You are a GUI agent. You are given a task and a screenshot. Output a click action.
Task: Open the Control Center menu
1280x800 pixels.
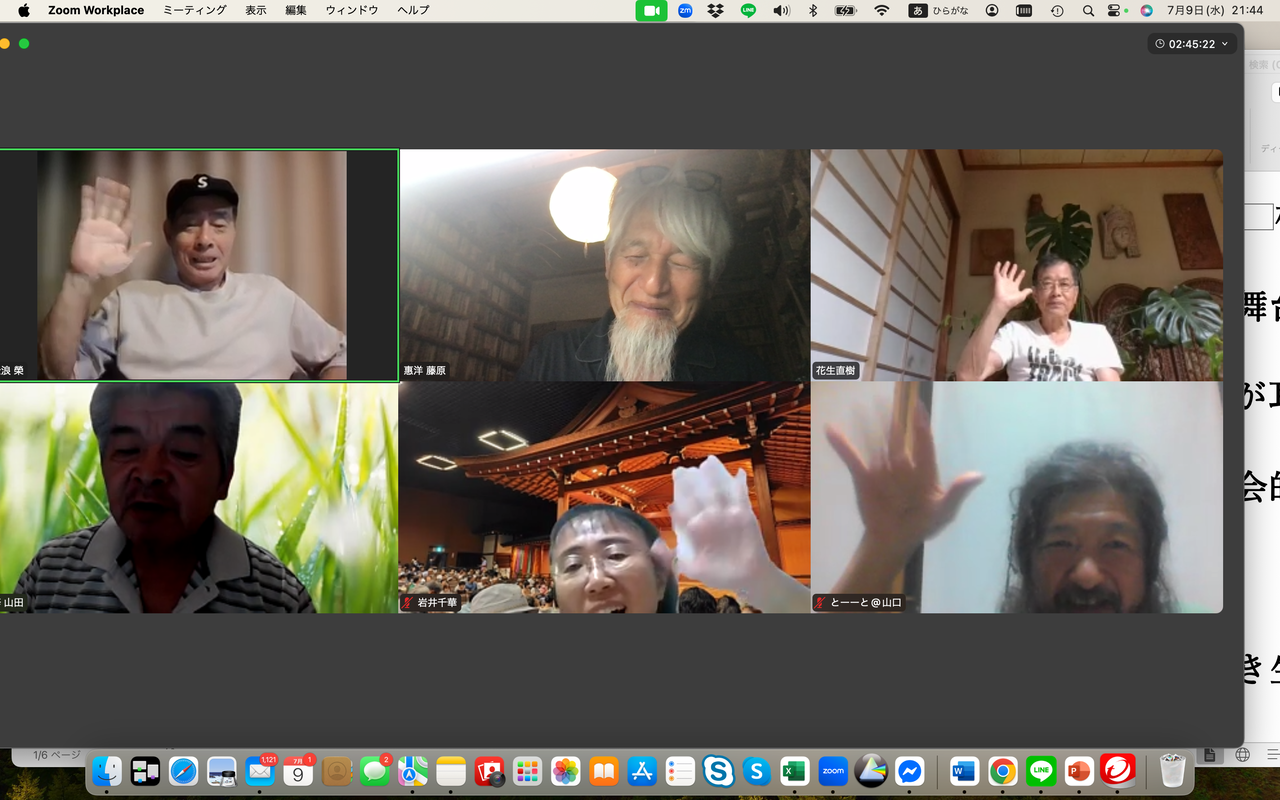pos(1117,10)
